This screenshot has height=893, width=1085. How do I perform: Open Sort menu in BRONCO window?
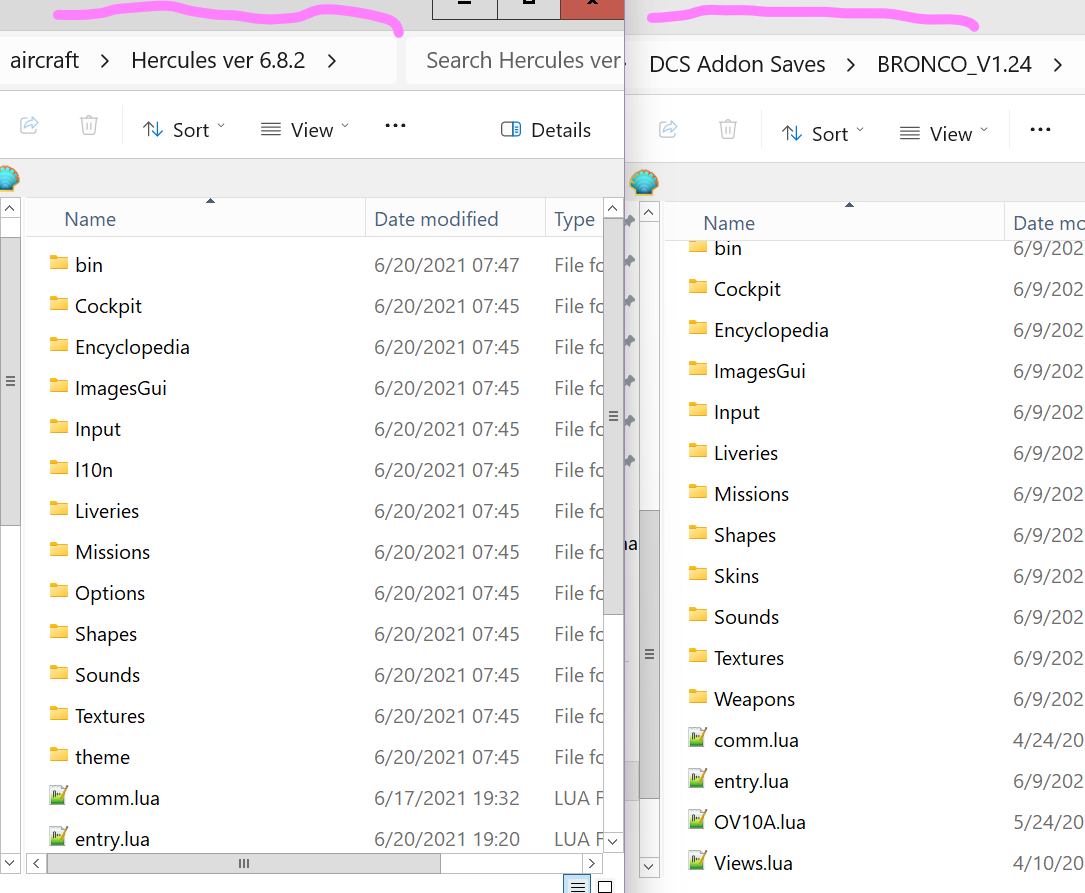(x=823, y=134)
